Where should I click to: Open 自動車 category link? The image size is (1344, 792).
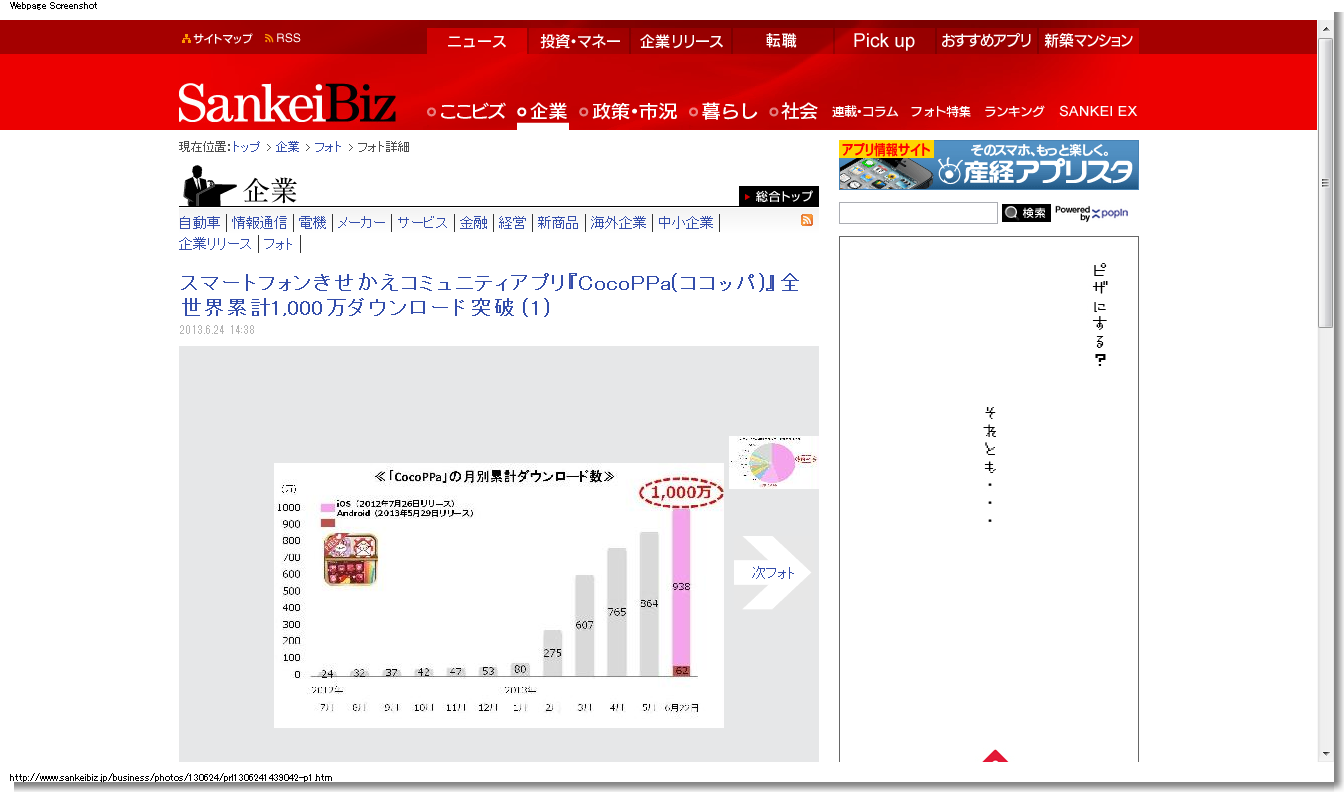(x=199, y=223)
